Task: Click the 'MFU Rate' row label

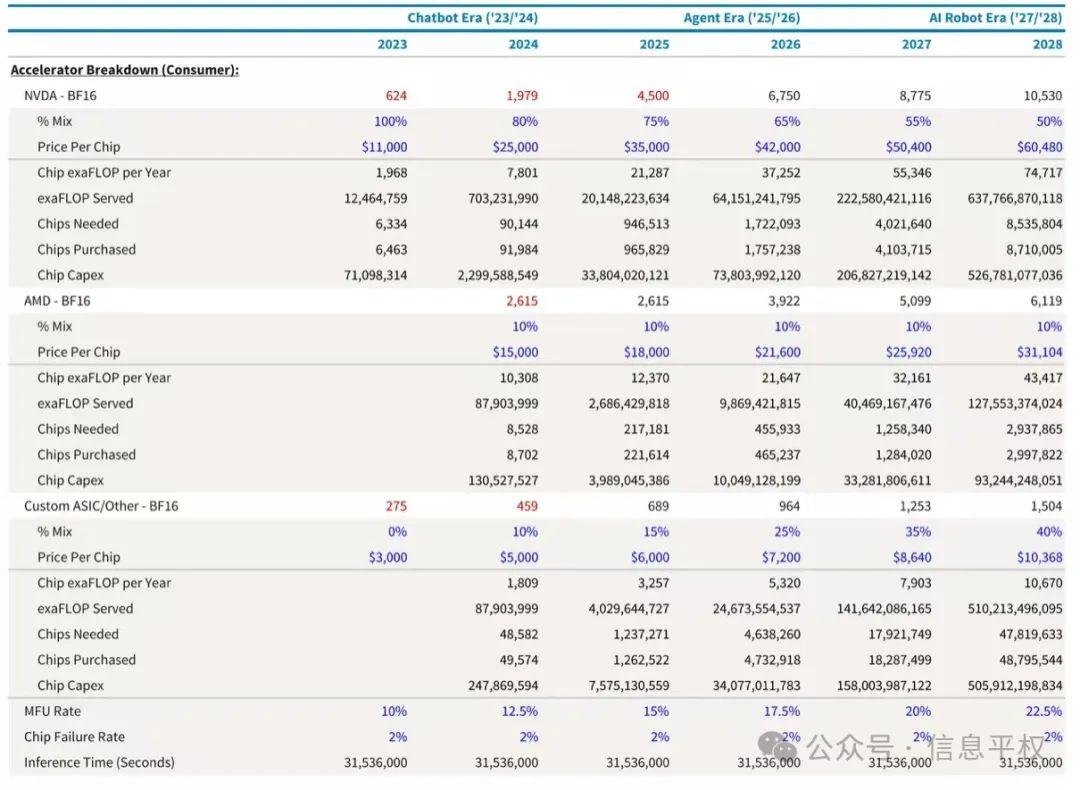Action: [x=52, y=711]
